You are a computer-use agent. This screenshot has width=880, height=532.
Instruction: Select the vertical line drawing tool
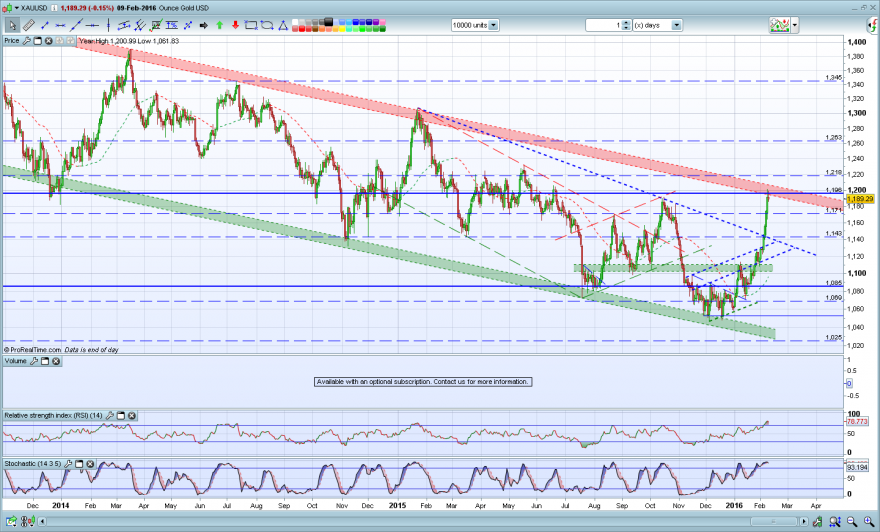(108, 25)
